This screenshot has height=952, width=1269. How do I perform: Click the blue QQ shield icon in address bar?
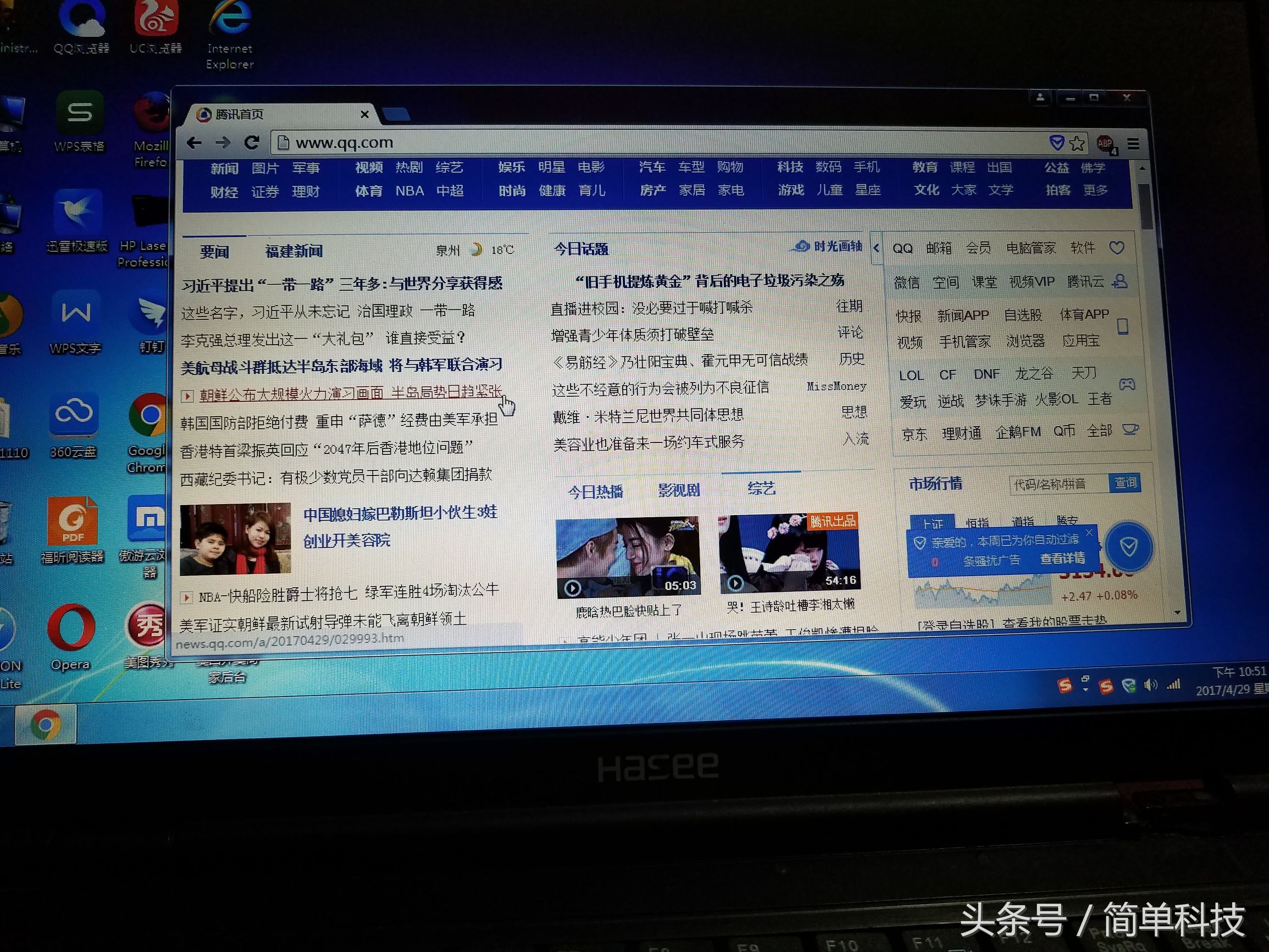pos(1057,143)
